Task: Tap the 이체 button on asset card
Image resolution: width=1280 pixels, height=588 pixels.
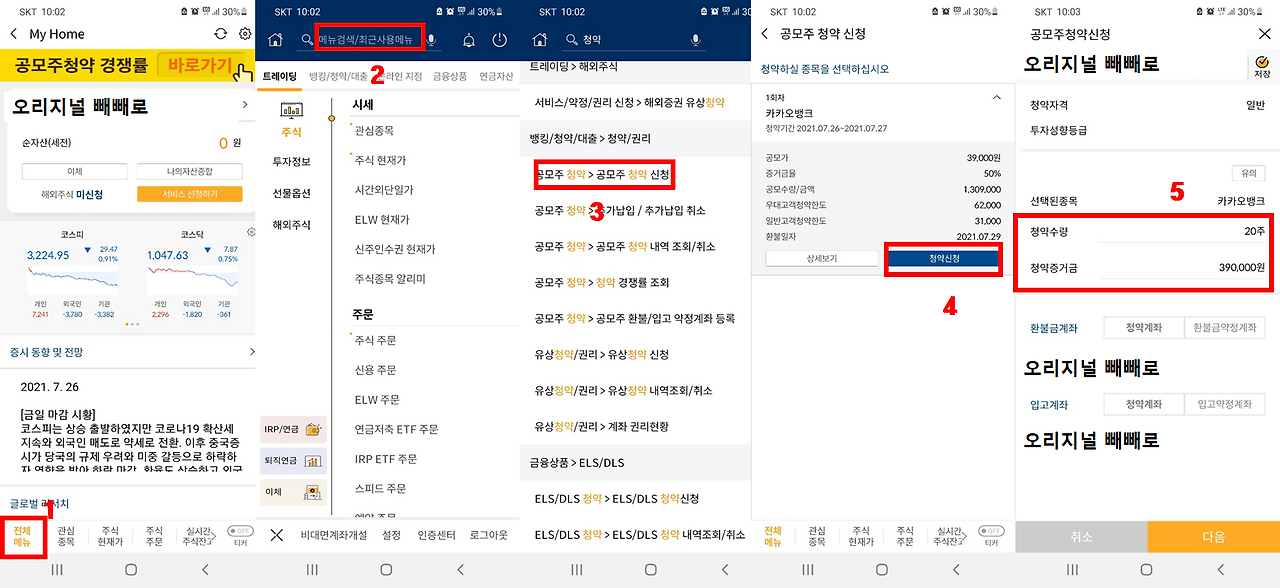Action: coord(75,172)
